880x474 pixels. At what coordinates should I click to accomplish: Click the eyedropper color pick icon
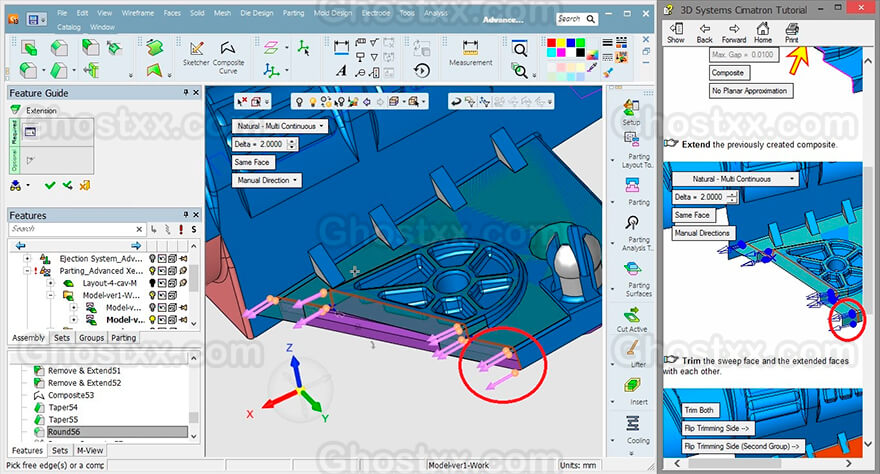(592, 68)
